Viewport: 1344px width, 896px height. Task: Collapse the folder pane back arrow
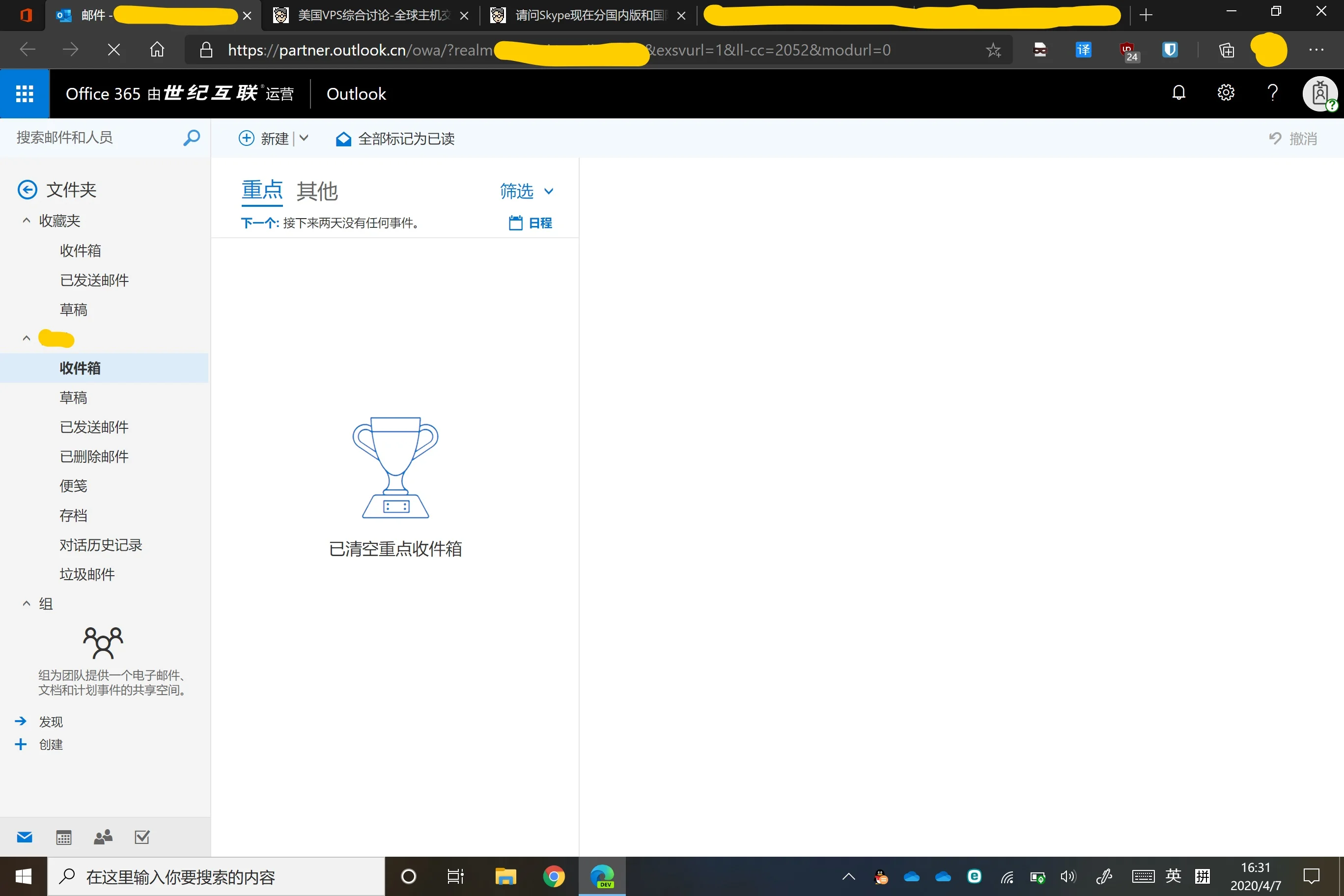pos(28,190)
